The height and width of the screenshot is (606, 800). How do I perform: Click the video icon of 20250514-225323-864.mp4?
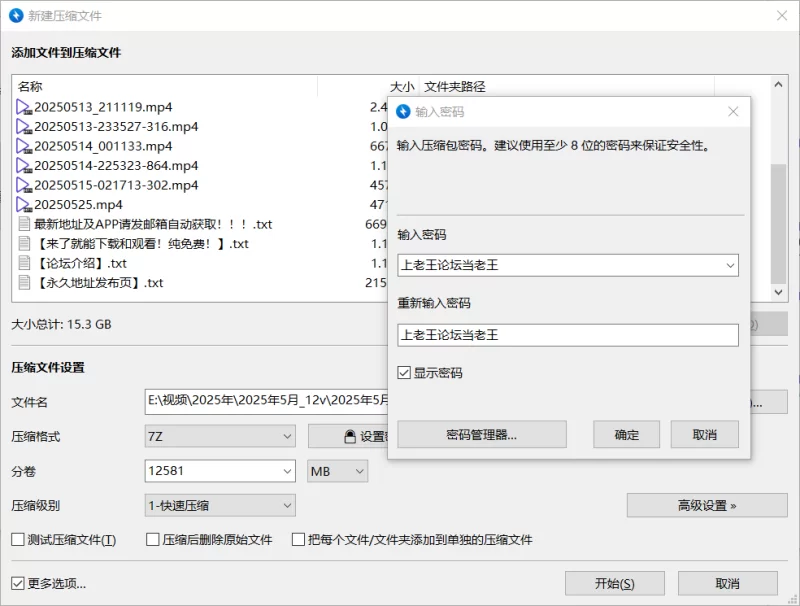24,166
